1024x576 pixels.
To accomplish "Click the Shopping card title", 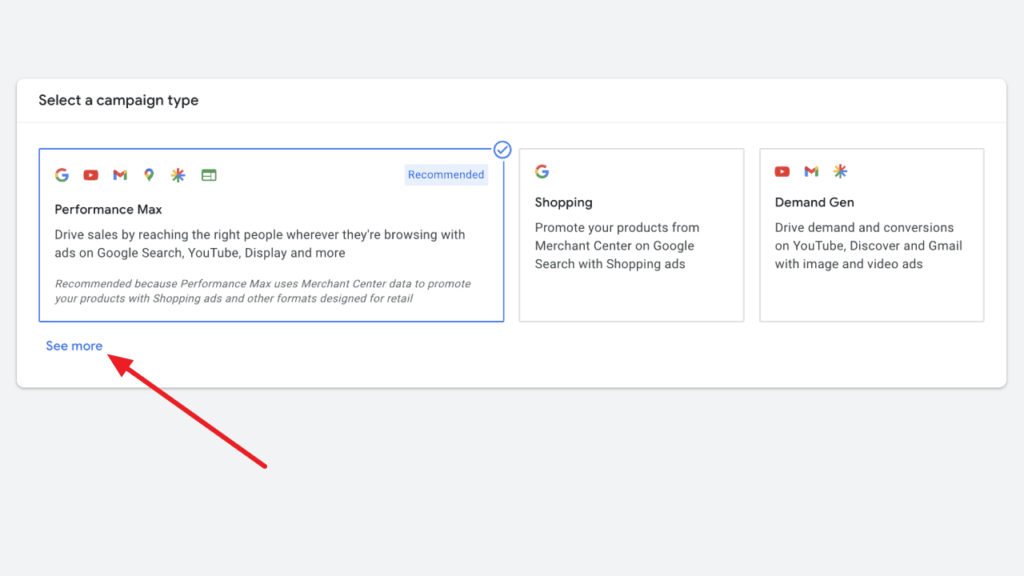I will click(563, 201).
